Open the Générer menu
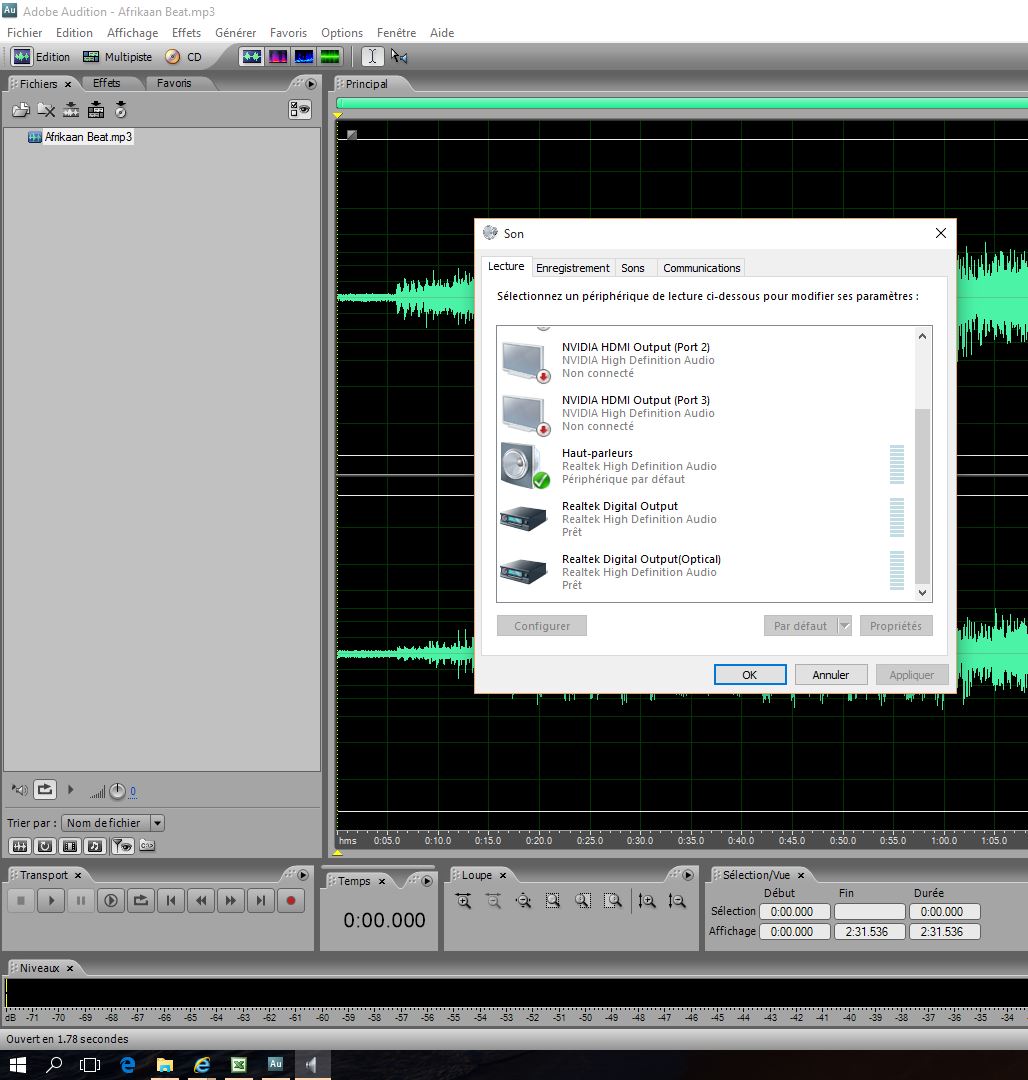 [235, 32]
